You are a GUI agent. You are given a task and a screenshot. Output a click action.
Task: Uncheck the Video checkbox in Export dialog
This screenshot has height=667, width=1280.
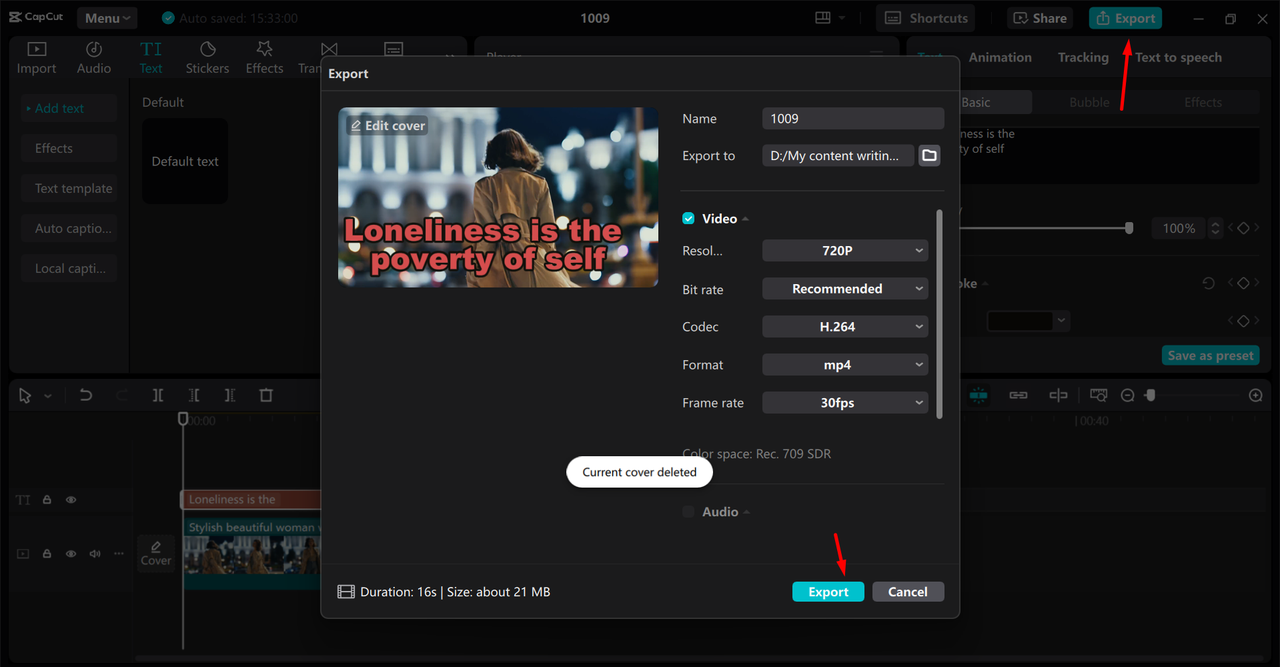pos(688,218)
